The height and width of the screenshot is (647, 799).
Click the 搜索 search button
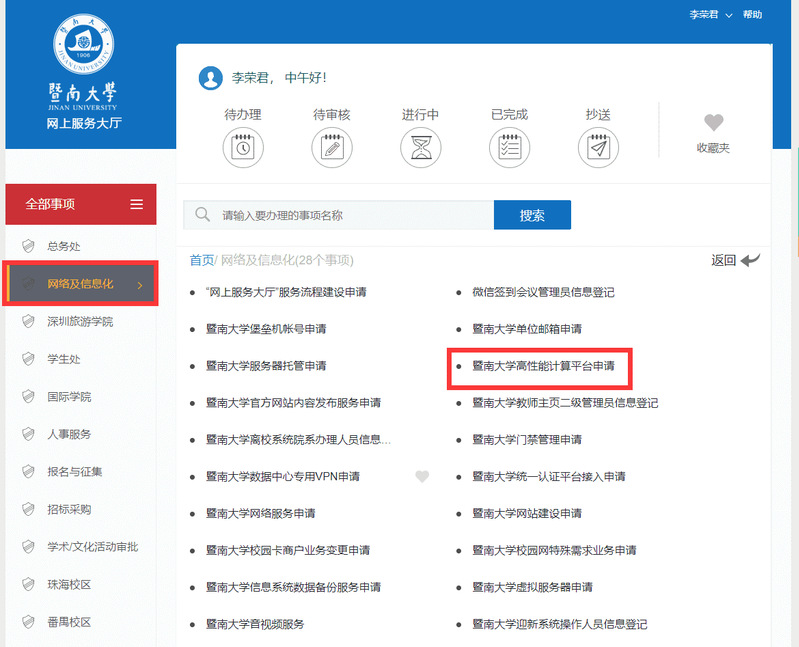532,215
